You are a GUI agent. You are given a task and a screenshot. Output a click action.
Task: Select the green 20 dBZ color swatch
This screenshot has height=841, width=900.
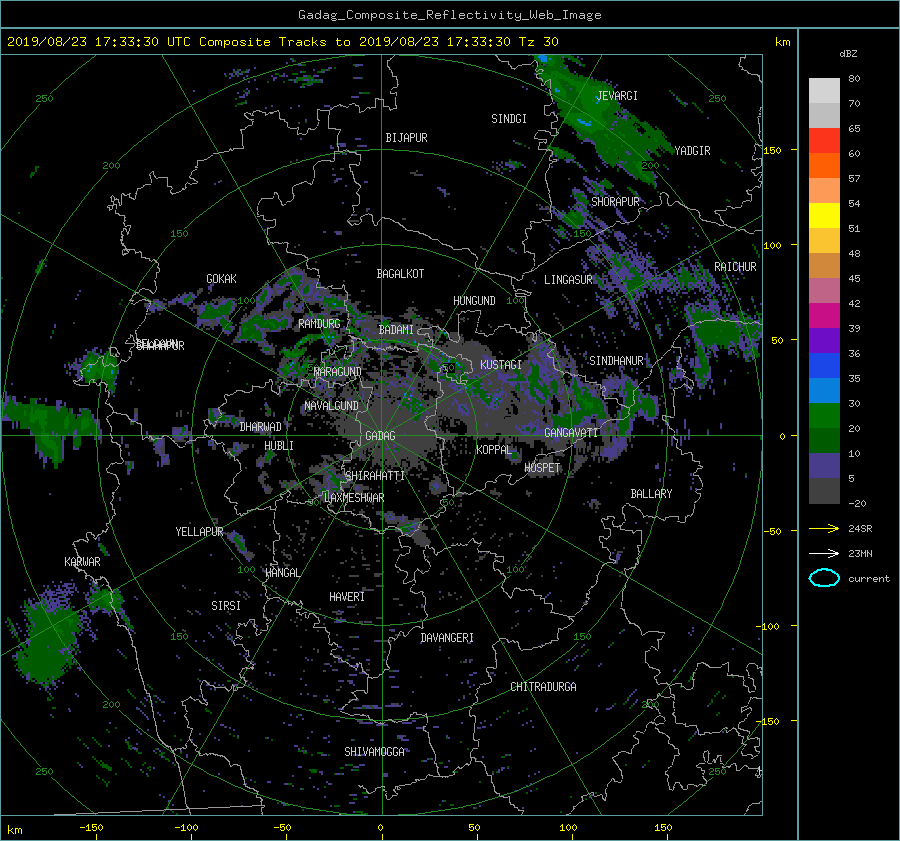[x=824, y=416]
